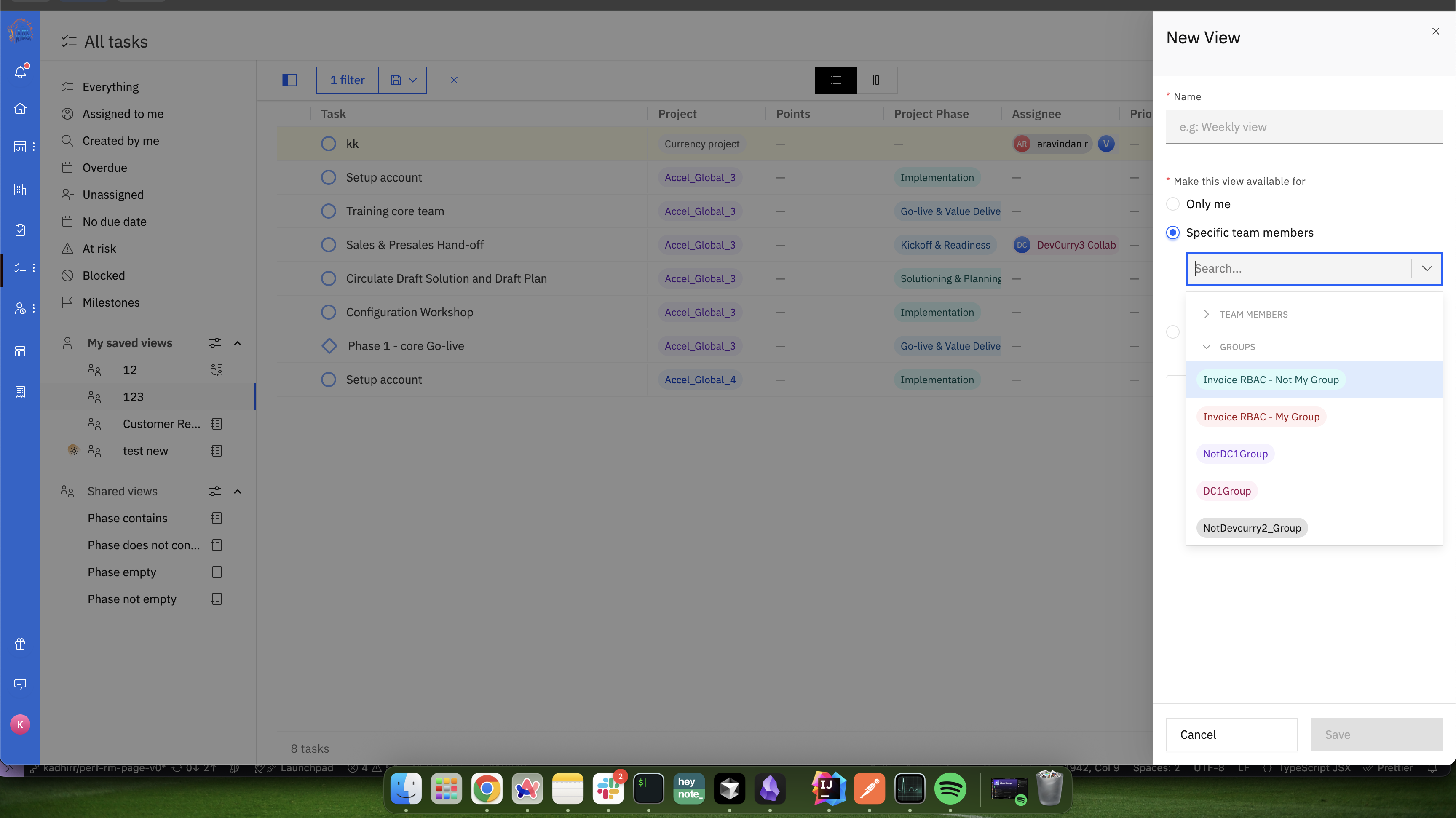The width and height of the screenshot is (1456, 818).
Task: Open the Overdue tasks view
Action: tap(104, 168)
